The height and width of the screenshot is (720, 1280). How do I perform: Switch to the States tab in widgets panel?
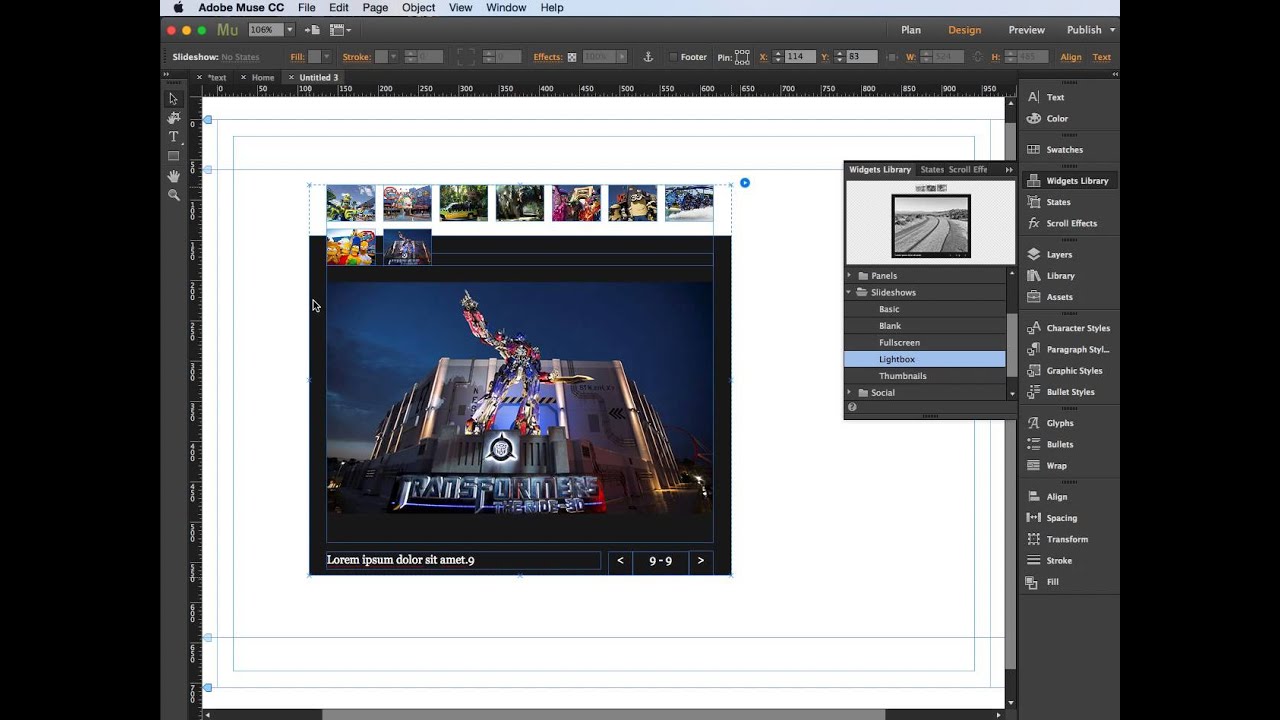click(x=932, y=170)
